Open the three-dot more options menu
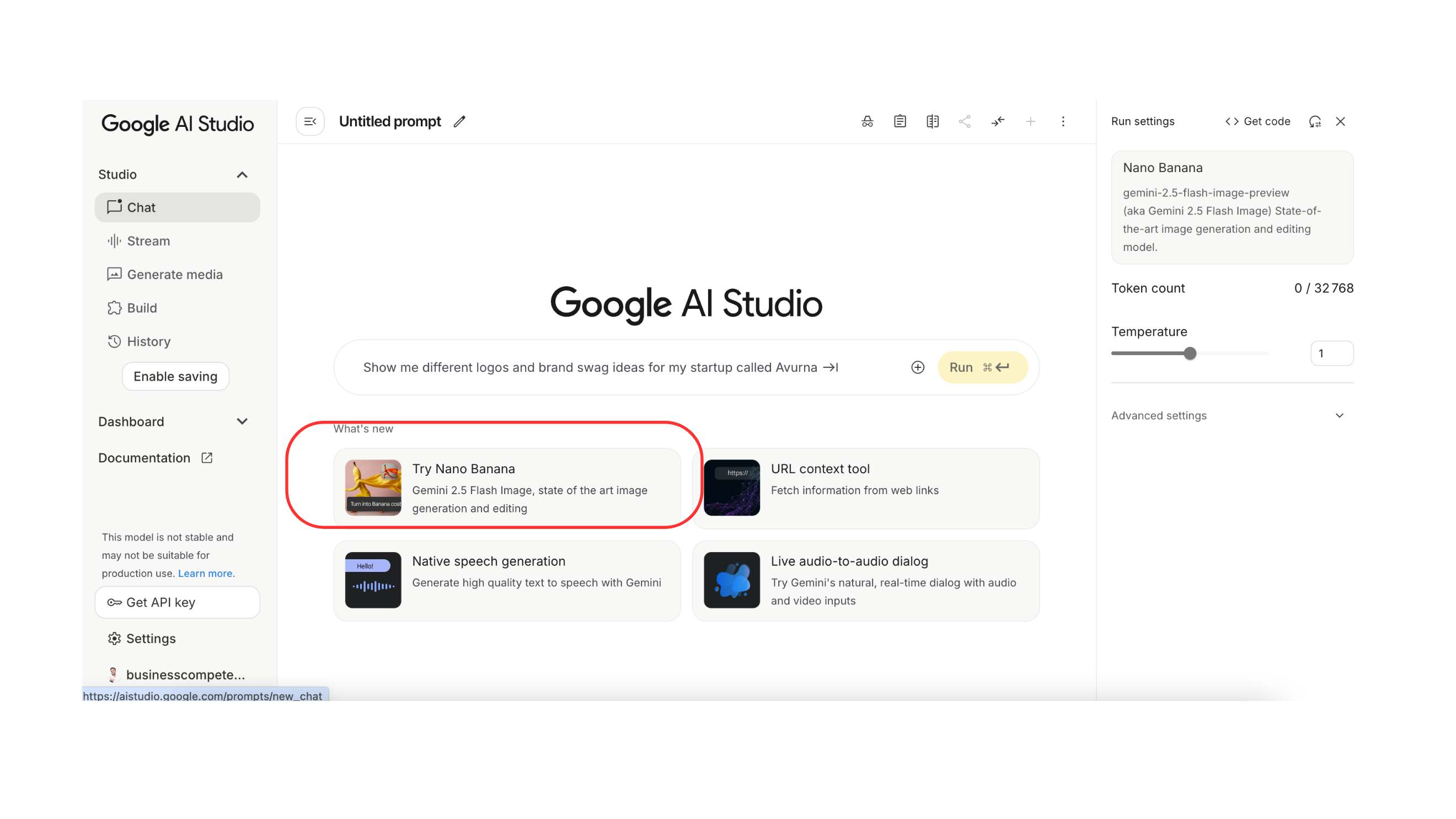1456x819 pixels. point(1063,121)
